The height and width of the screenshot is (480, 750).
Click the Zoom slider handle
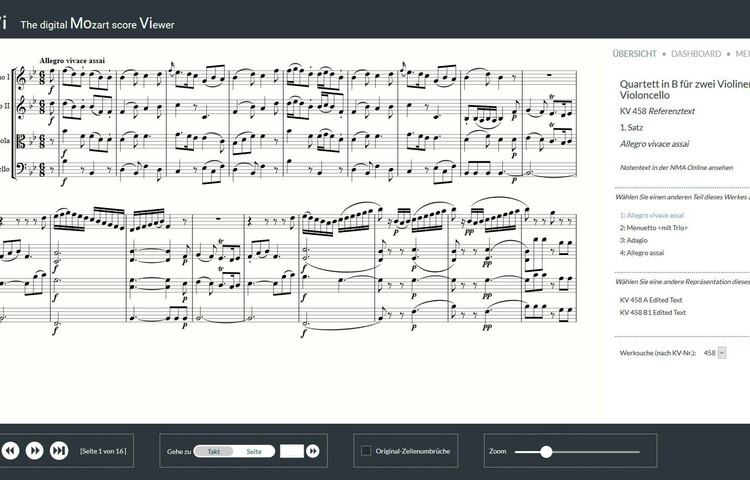pos(546,452)
